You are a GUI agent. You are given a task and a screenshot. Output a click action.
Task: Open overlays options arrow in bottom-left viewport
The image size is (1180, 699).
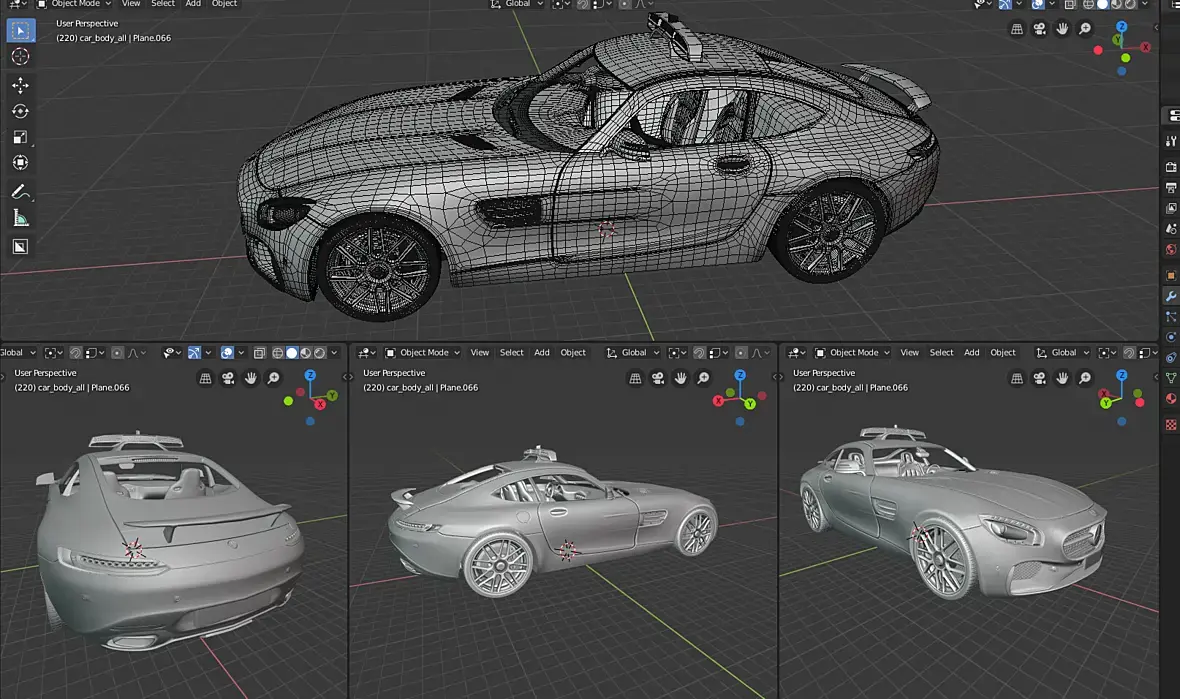[x=241, y=352]
